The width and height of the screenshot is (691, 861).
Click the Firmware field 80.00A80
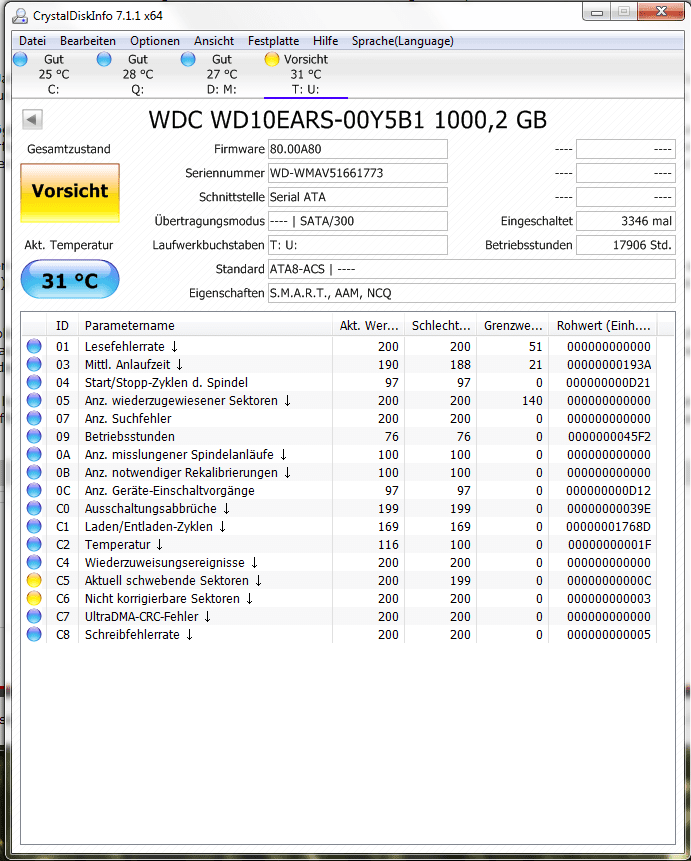pos(358,149)
